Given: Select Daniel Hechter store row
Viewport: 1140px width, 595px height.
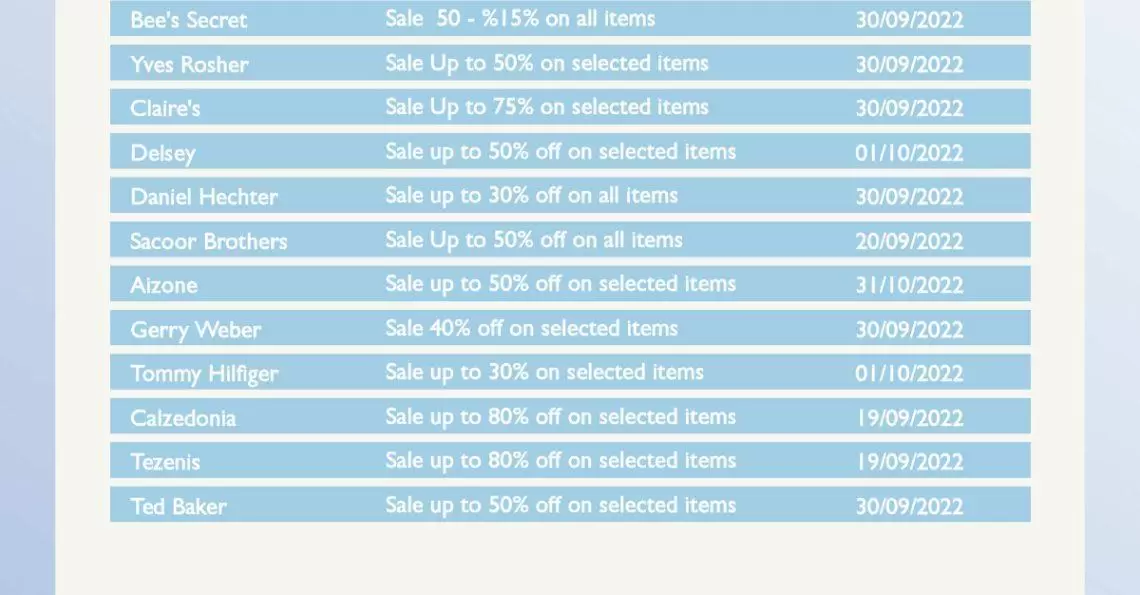Looking at the screenshot, I should tap(570, 196).
